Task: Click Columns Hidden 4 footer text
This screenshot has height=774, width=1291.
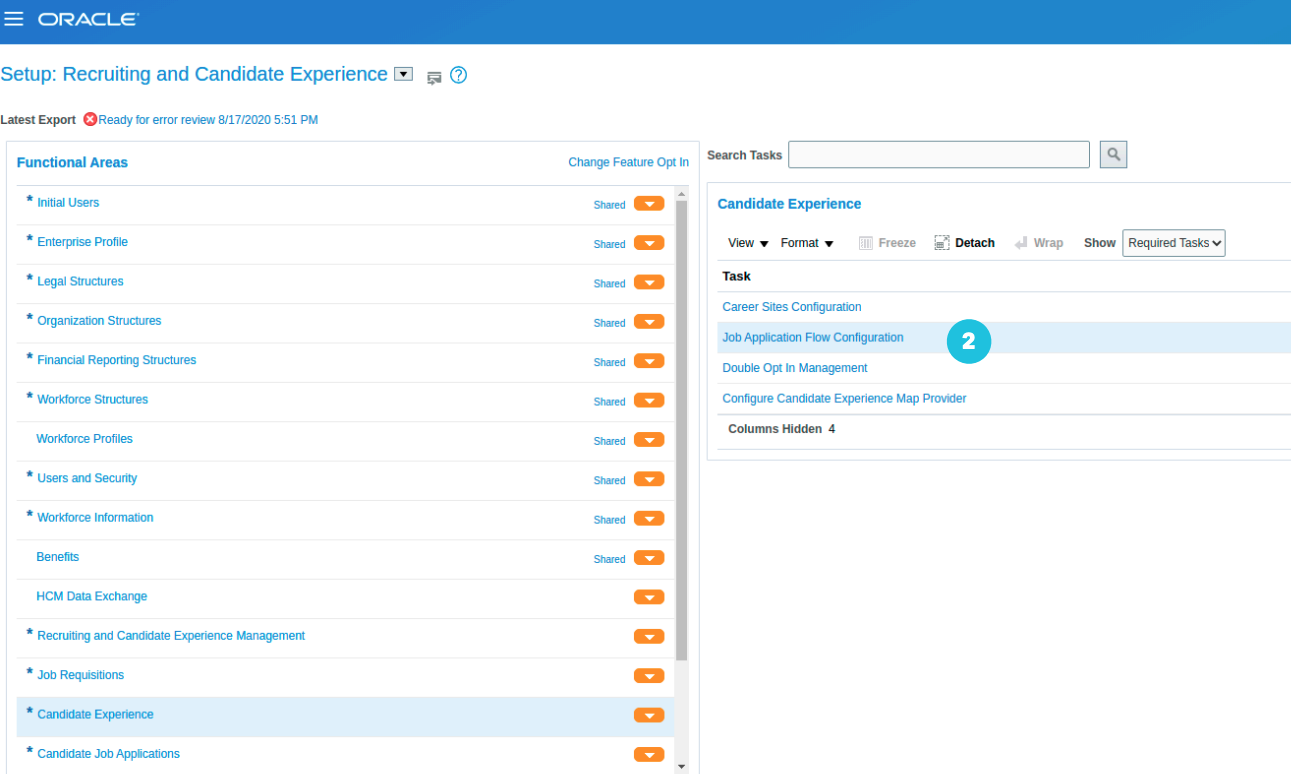Action: (x=781, y=429)
